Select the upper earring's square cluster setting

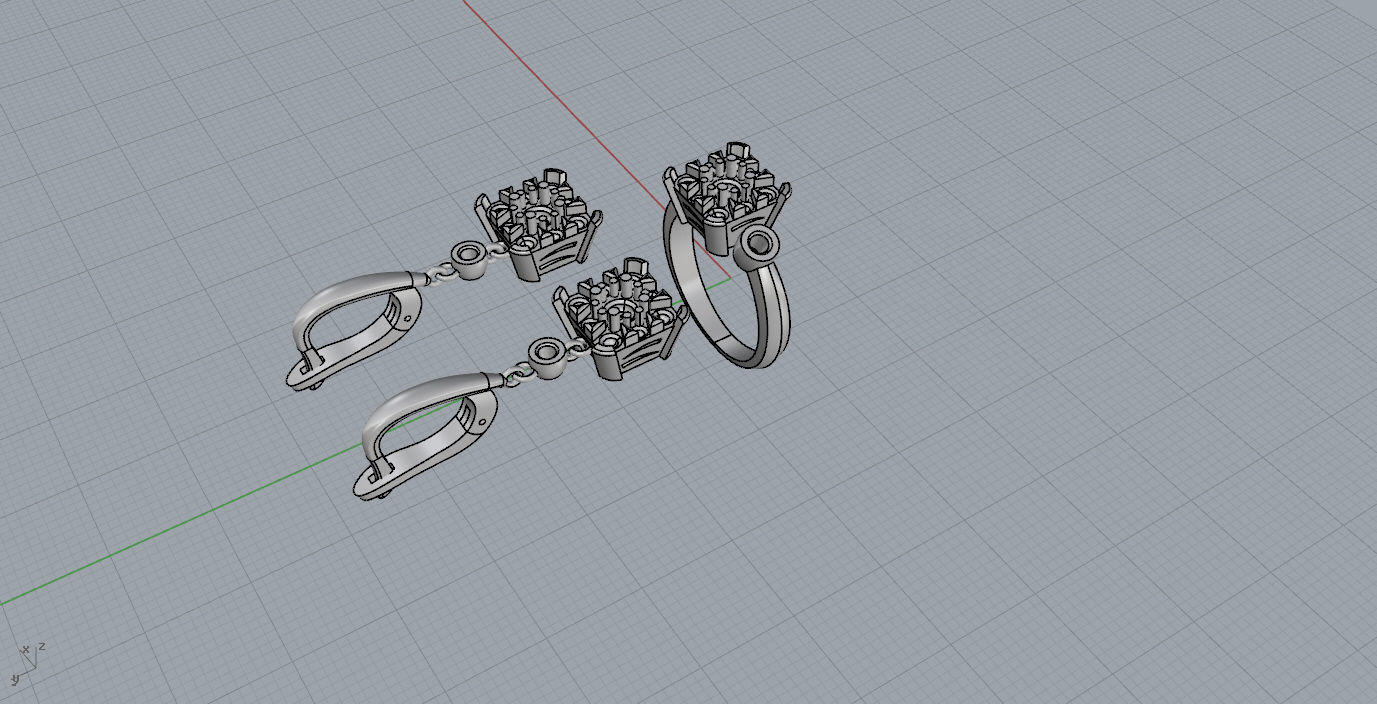tap(539, 223)
